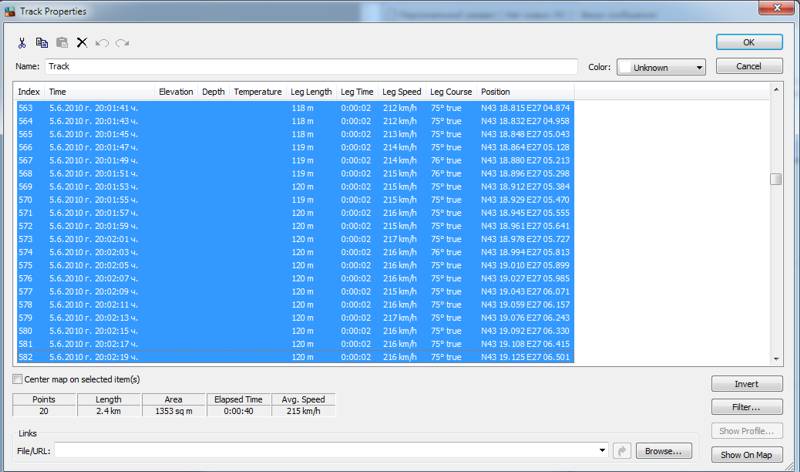The width and height of the screenshot is (800, 472).
Task: Click the Cut scissors icon
Action: coord(21,44)
